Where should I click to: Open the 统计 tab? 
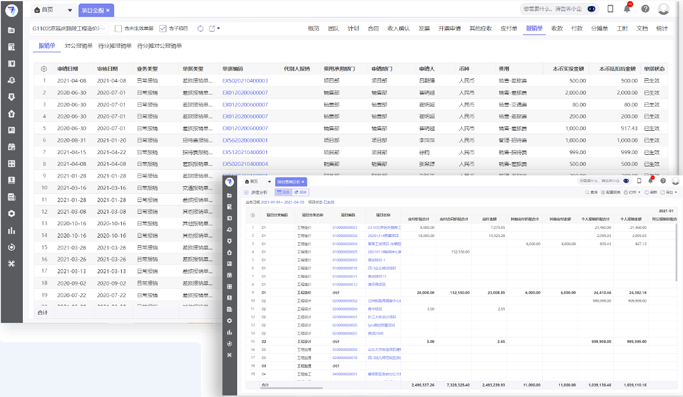point(662,28)
